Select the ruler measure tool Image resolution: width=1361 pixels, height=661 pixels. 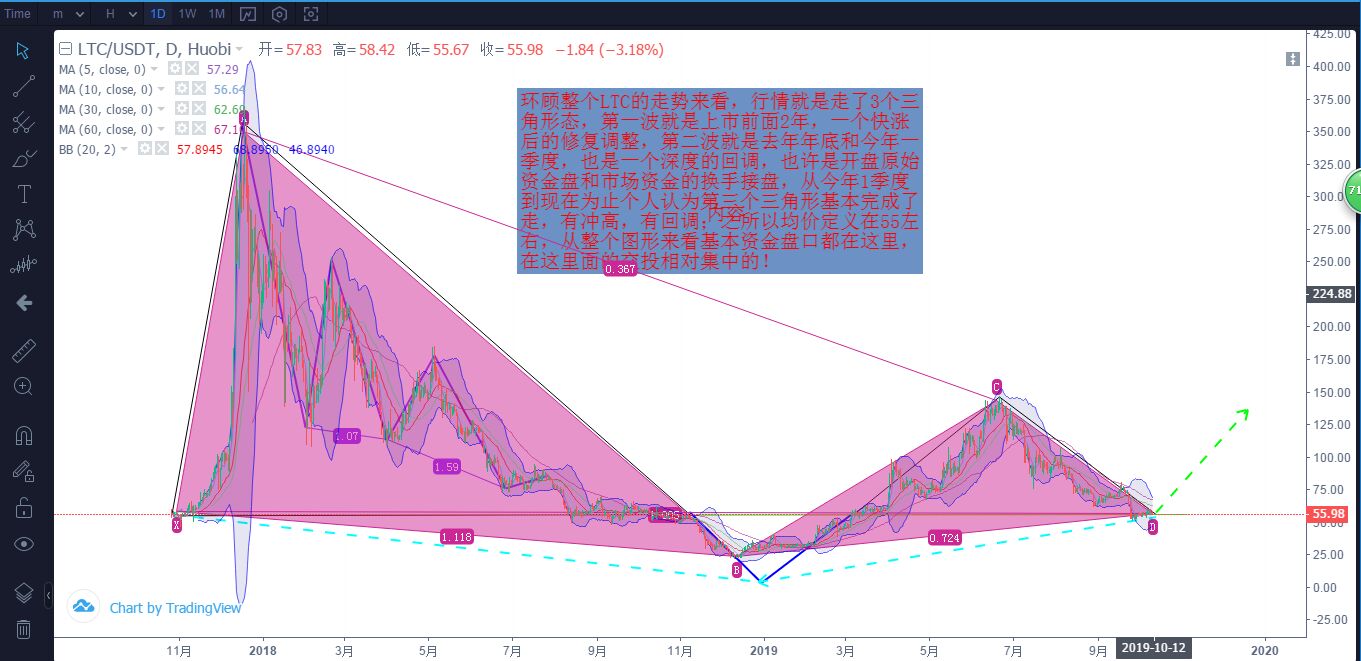click(x=23, y=351)
